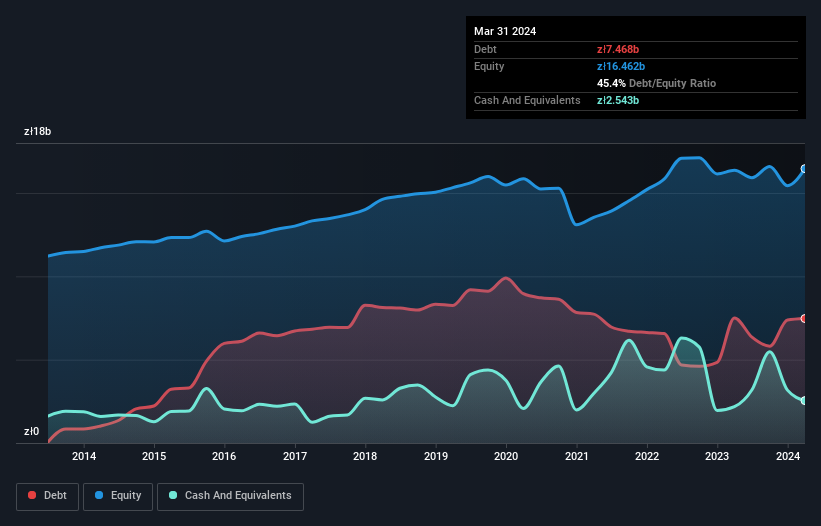Viewport: 821px width, 526px height.
Task: Click the zł7.468b debt value in tooltip
Action: click(618, 49)
